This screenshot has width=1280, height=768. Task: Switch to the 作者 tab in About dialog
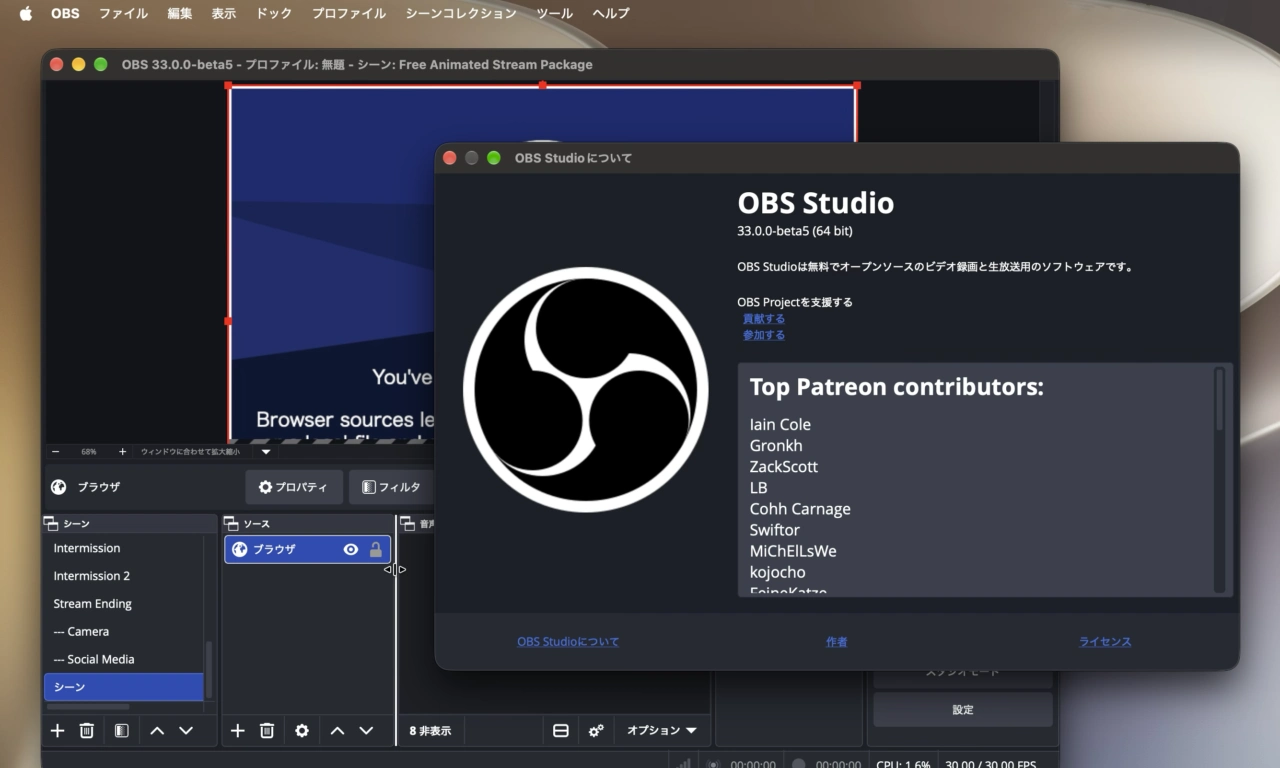837,642
